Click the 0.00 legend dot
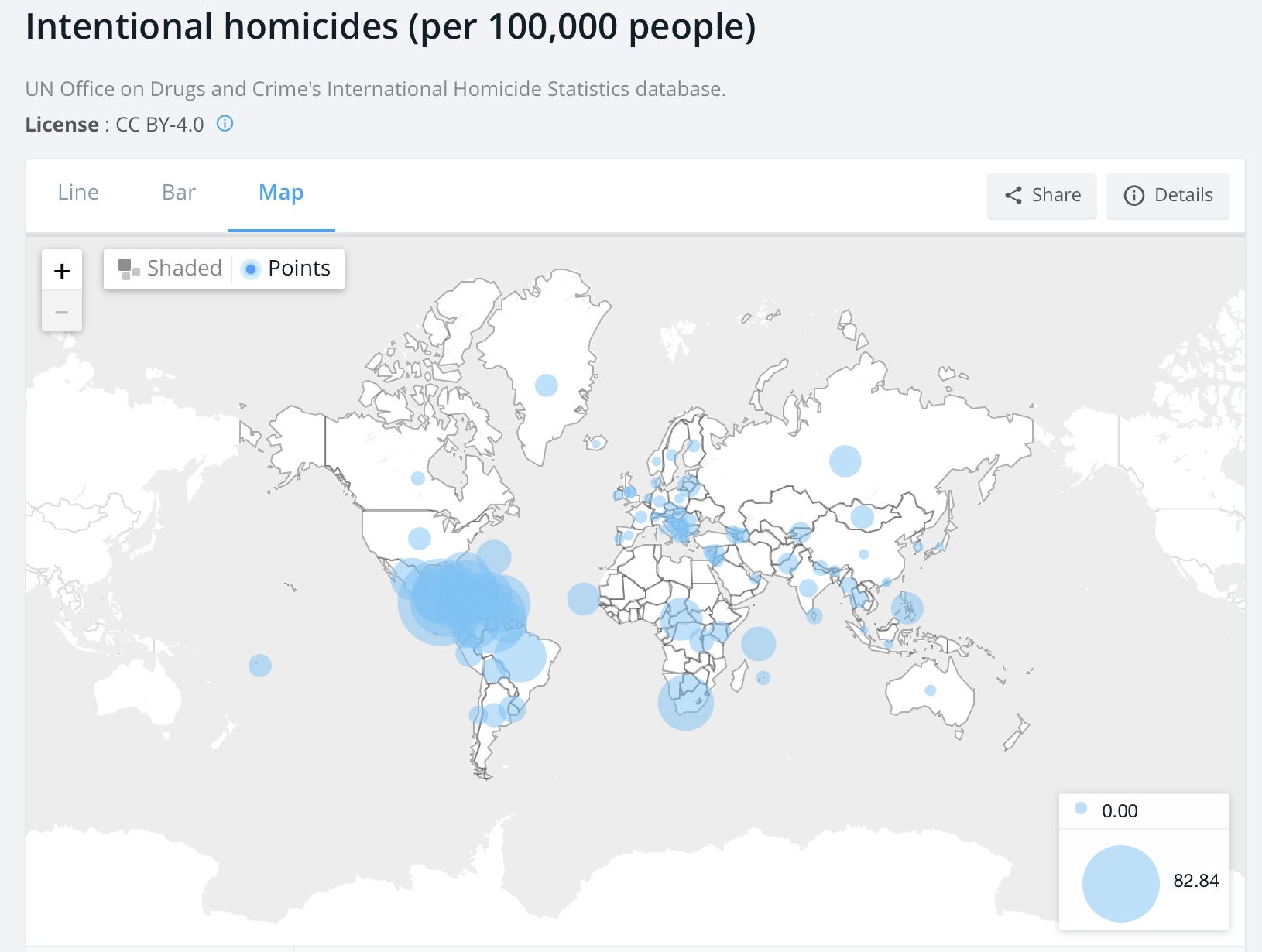This screenshot has height=952, width=1262. pyautogui.click(x=1081, y=809)
